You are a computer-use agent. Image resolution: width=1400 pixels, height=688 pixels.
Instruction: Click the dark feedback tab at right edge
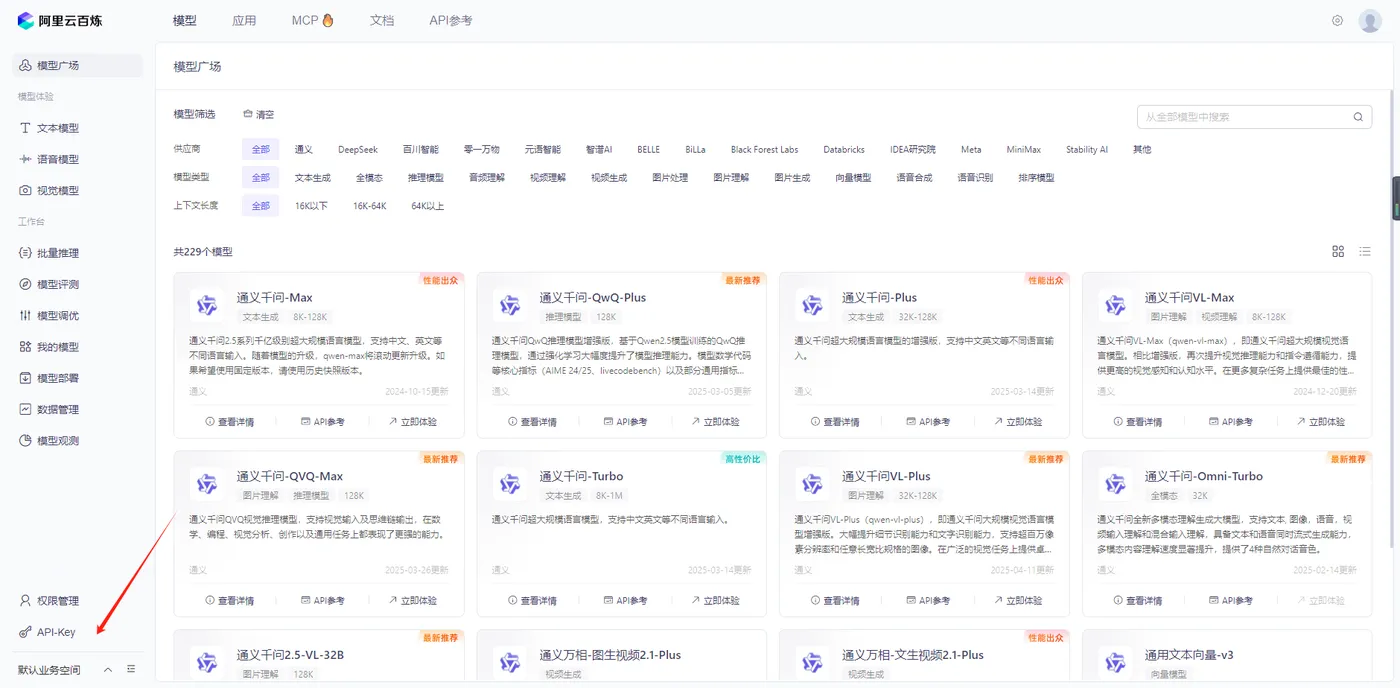[x=1396, y=198]
